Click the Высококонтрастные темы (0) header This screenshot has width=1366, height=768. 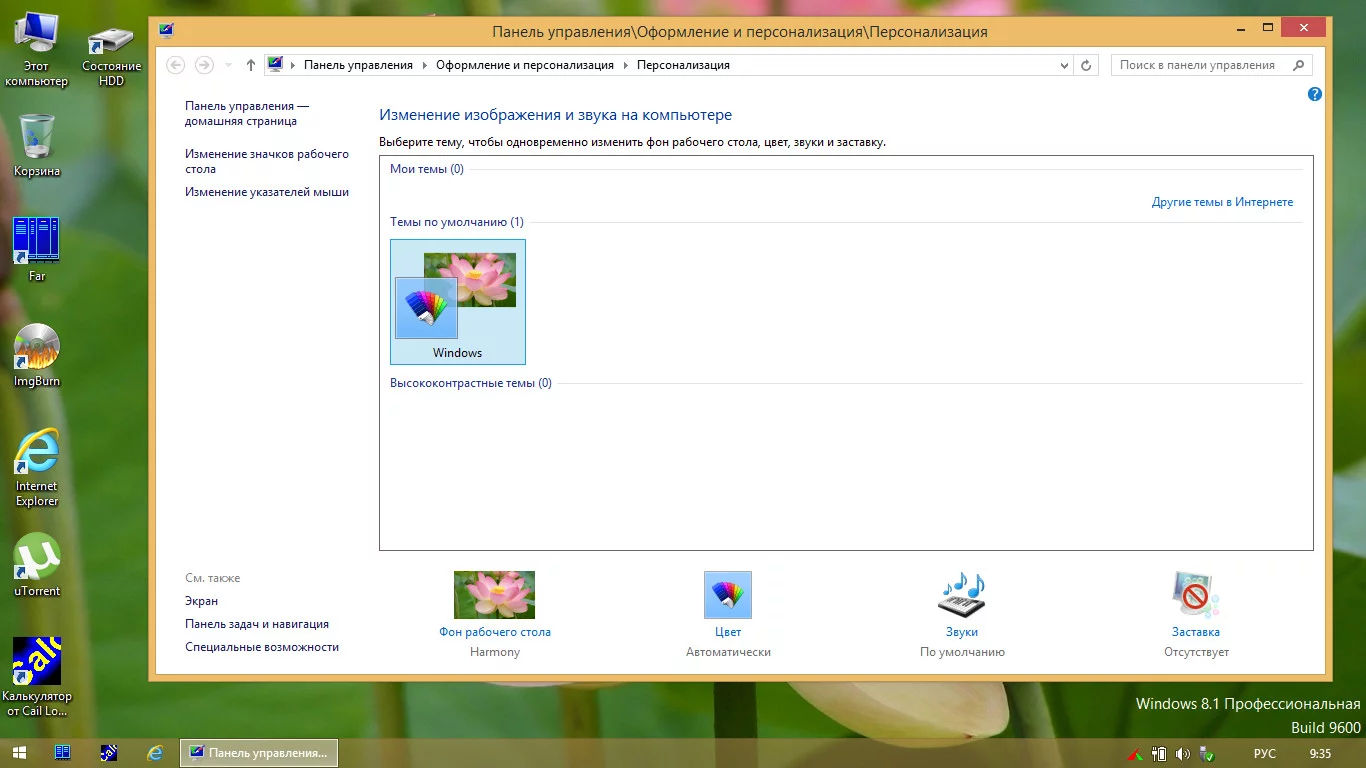pyautogui.click(x=471, y=383)
